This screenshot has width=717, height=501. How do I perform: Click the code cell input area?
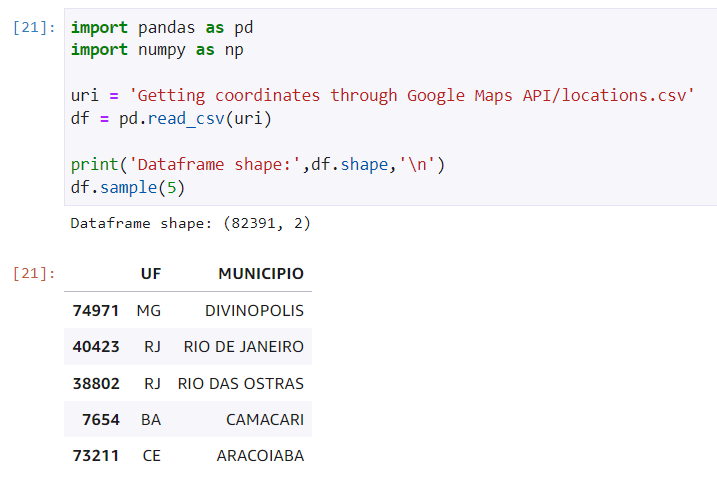391,107
